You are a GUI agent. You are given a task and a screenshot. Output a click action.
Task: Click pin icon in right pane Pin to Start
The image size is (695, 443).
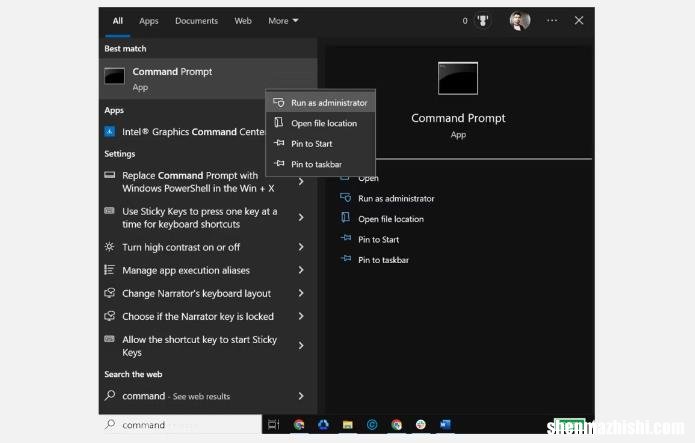coord(346,239)
